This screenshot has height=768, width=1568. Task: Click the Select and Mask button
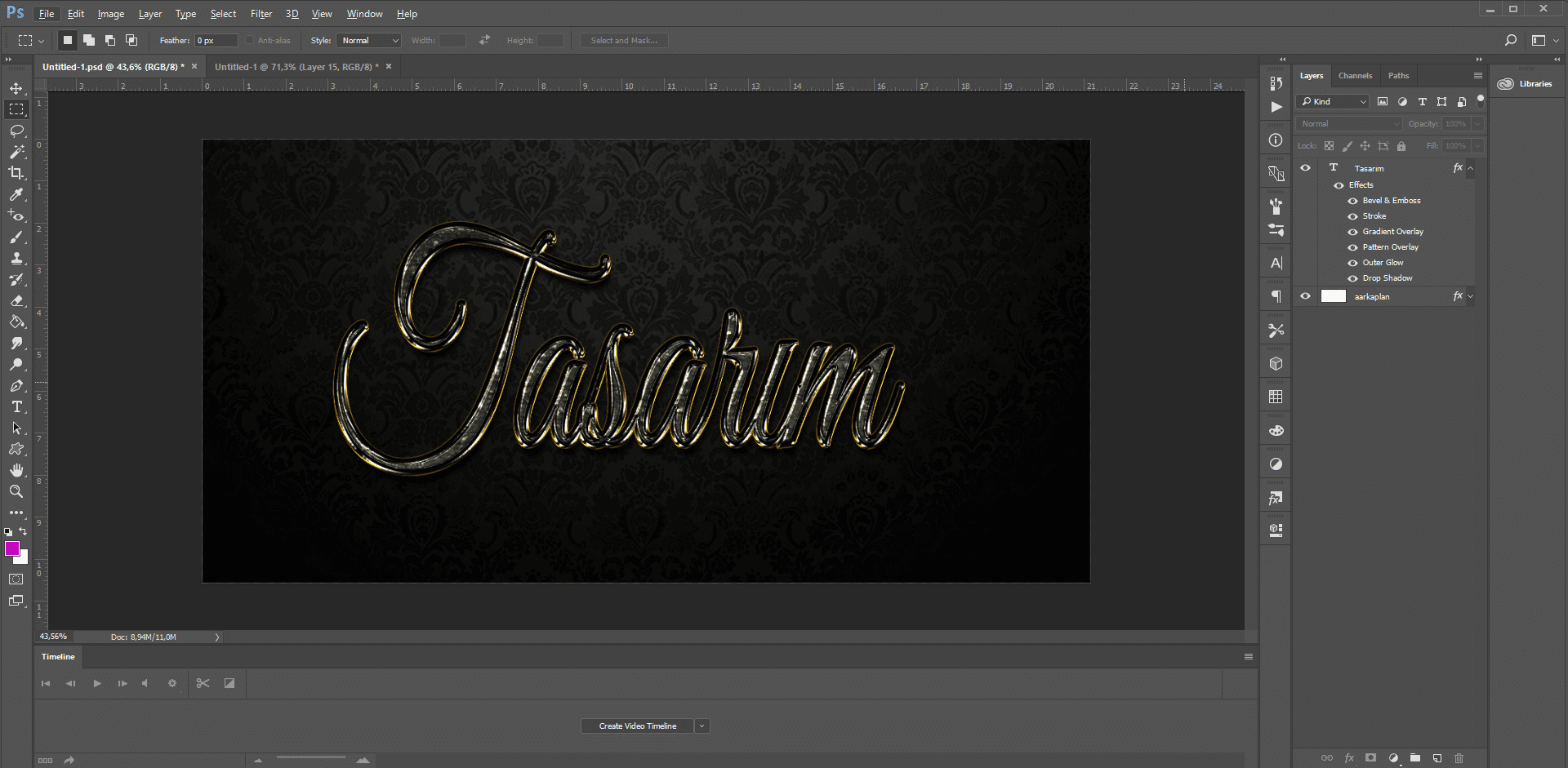click(x=624, y=41)
